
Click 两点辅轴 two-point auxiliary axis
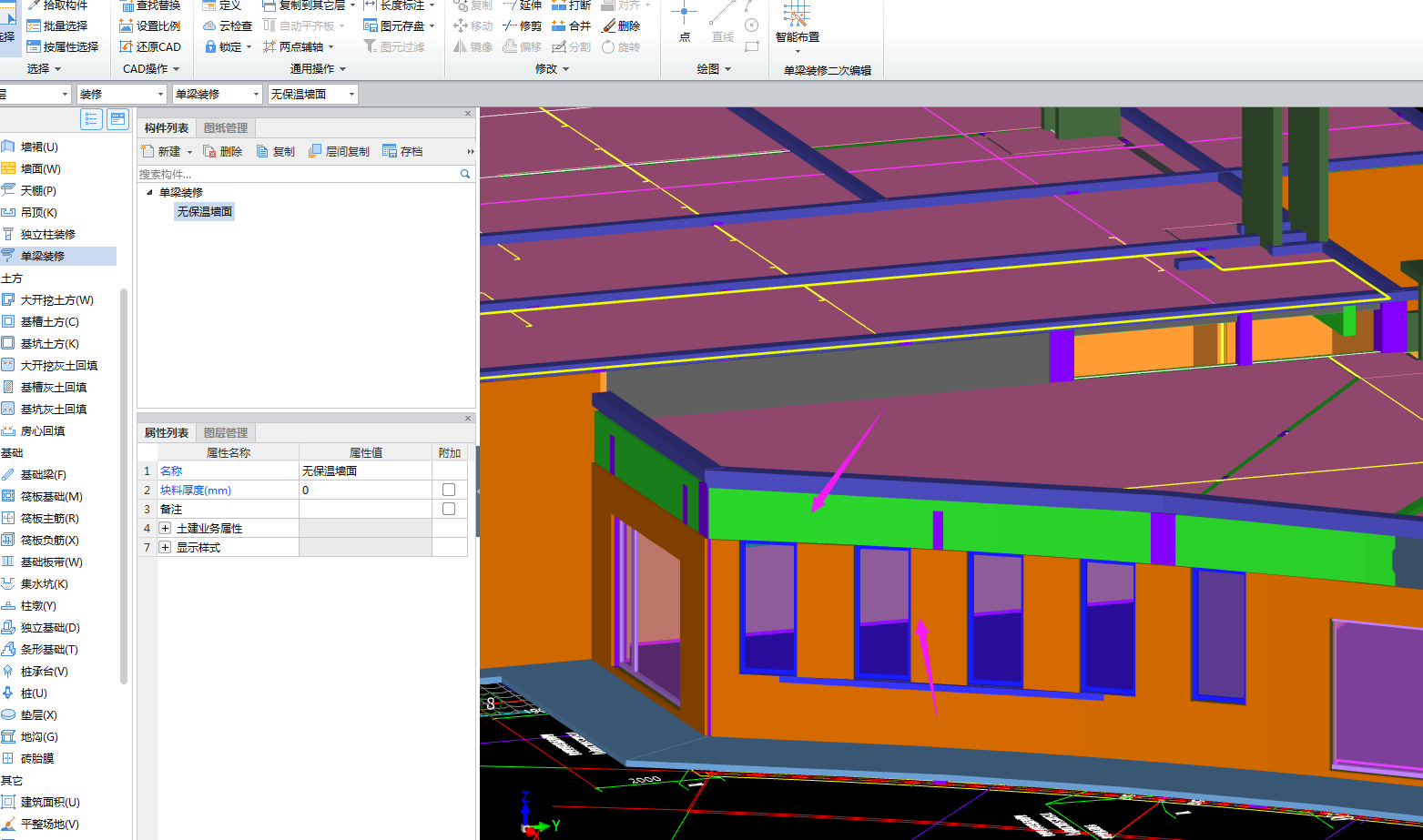click(299, 46)
